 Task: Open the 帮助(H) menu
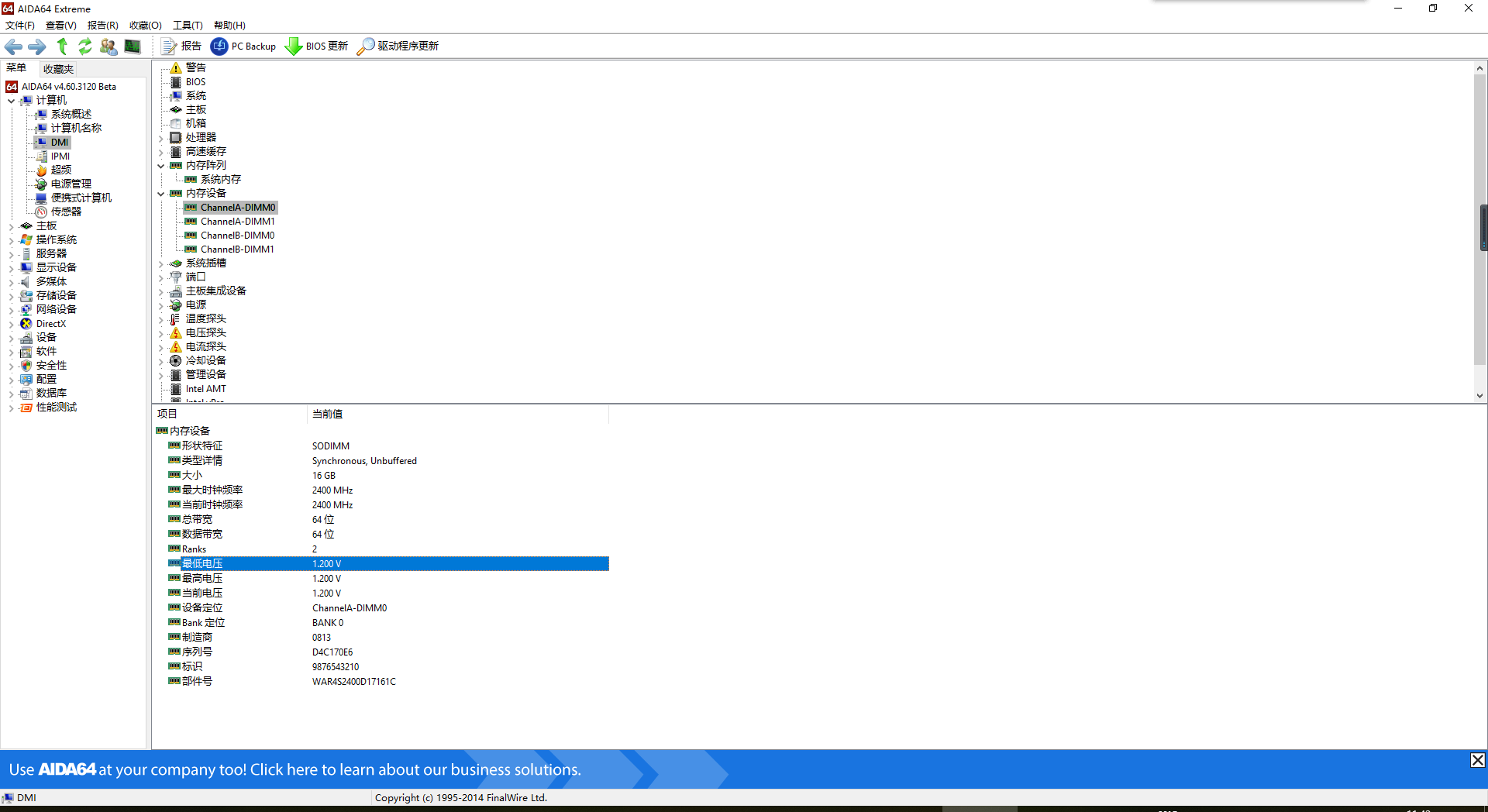click(x=229, y=26)
